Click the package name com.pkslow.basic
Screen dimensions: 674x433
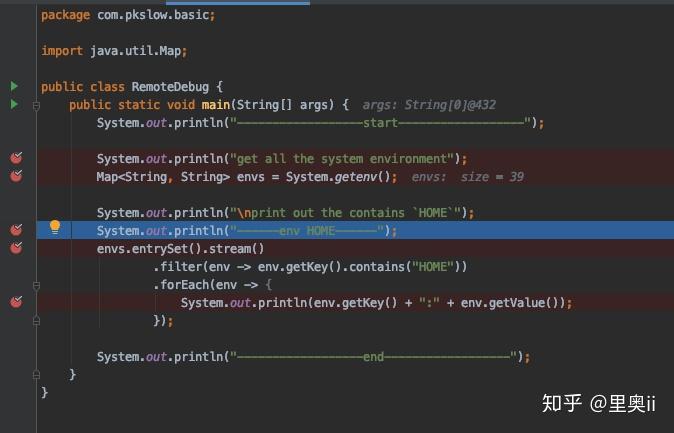coord(153,15)
